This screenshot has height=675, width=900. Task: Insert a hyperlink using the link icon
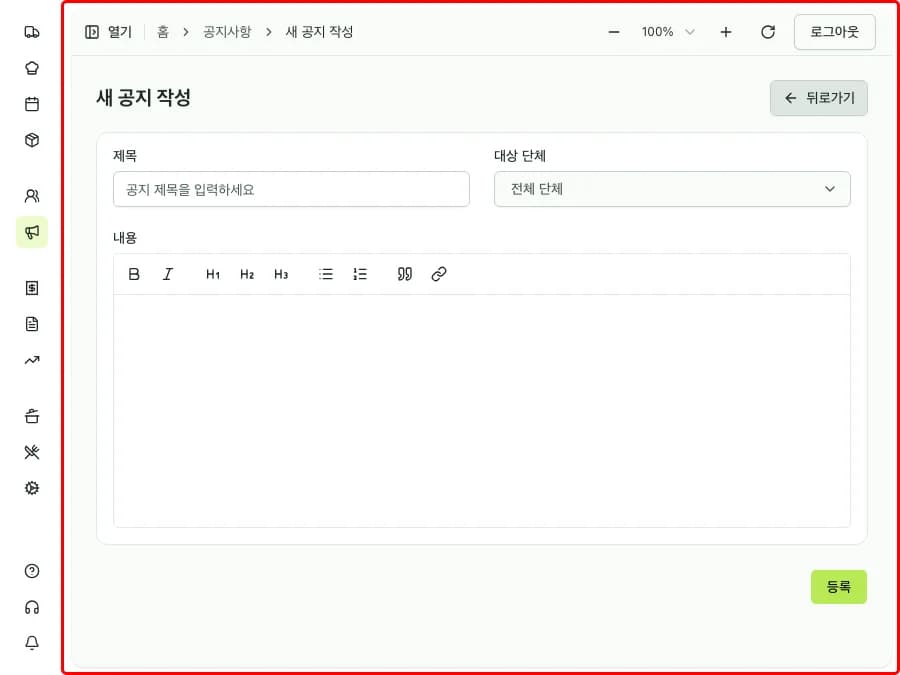pos(439,273)
